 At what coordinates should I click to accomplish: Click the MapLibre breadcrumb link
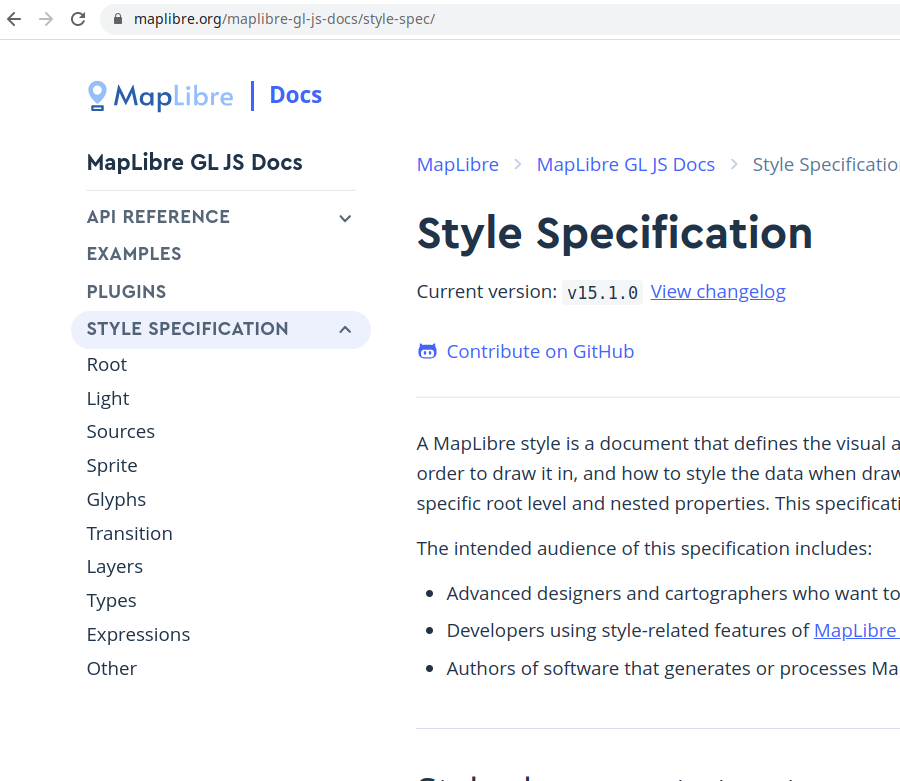click(457, 165)
